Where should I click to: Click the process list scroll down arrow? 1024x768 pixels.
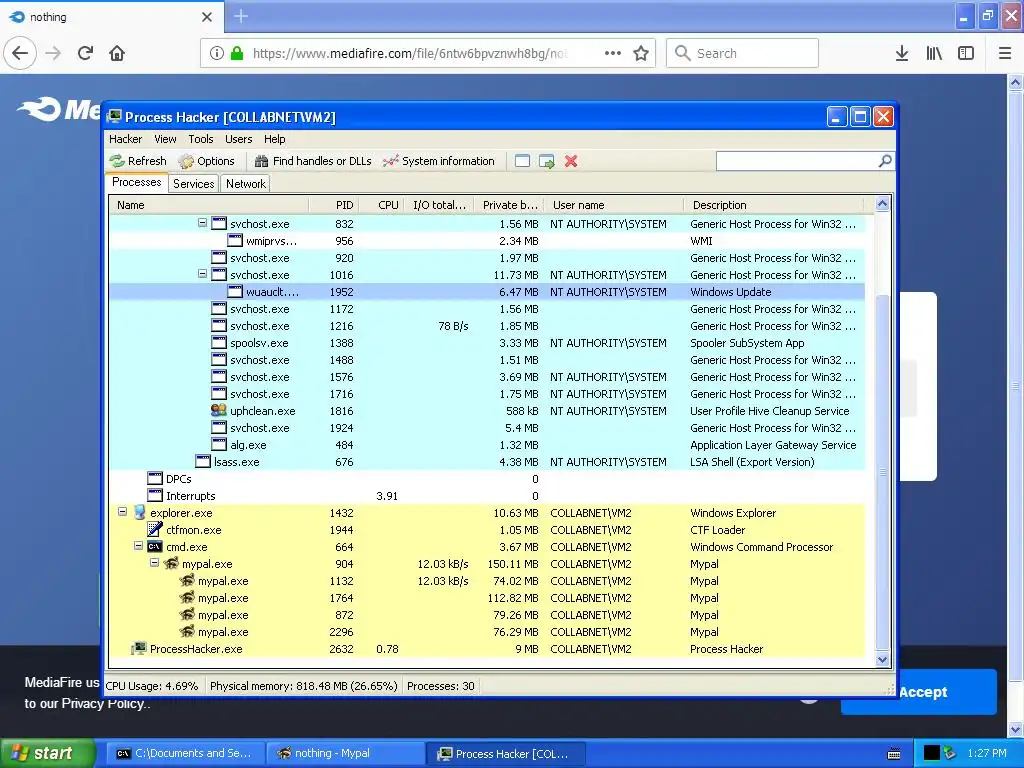(x=882, y=659)
